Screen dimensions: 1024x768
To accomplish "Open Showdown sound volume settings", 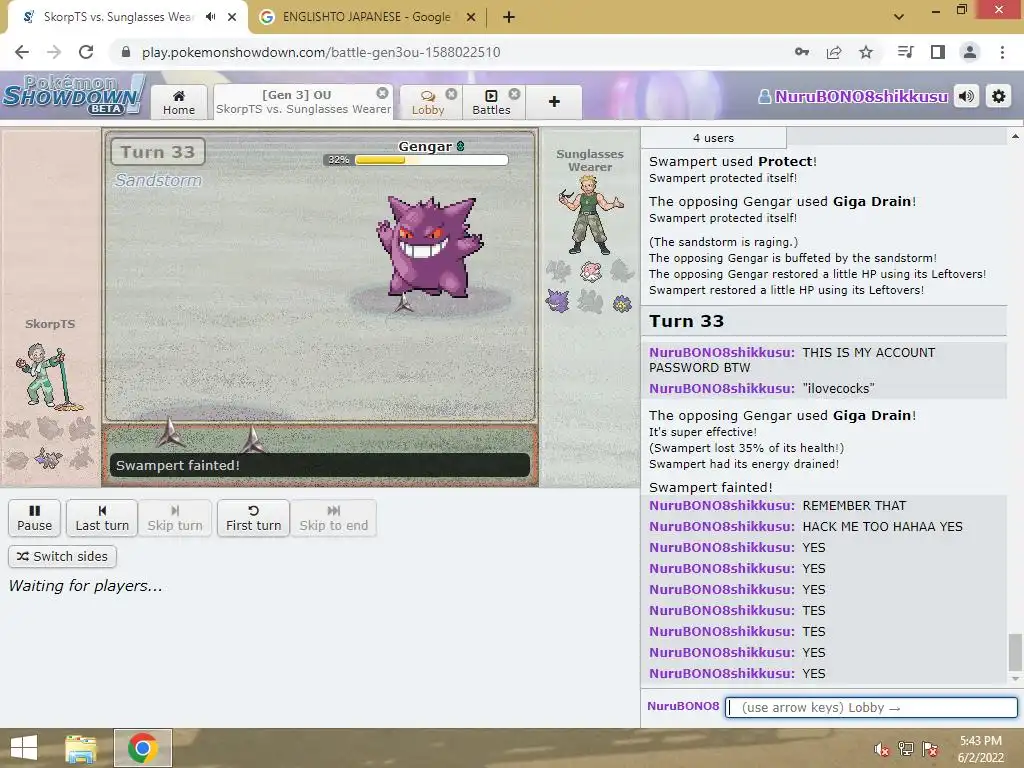I will pyautogui.click(x=967, y=97).
